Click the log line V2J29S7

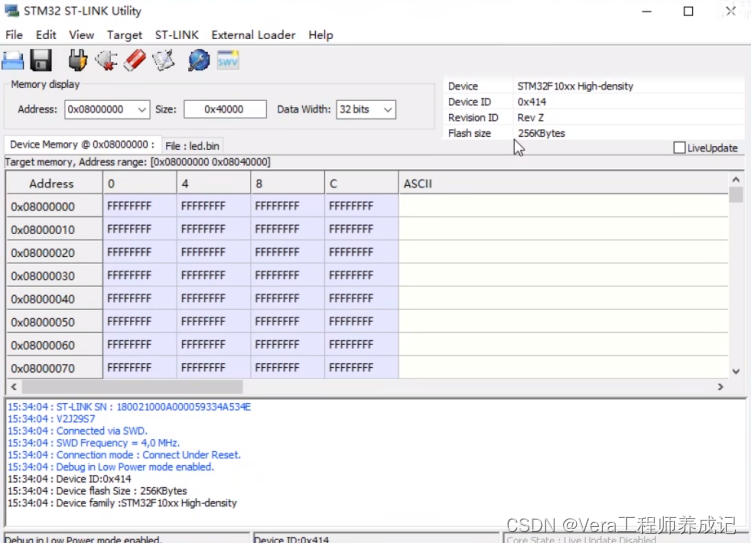[51, 419]
